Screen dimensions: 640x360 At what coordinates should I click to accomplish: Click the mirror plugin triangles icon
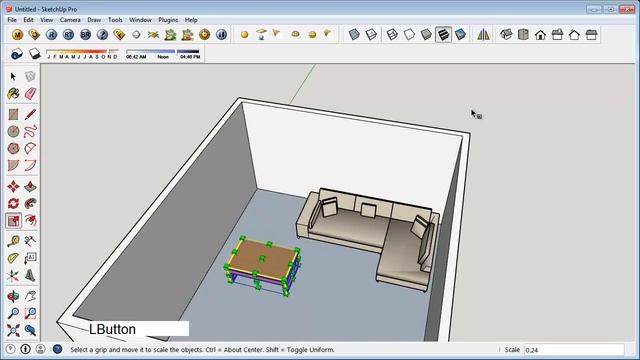click(x=483, y=34)
